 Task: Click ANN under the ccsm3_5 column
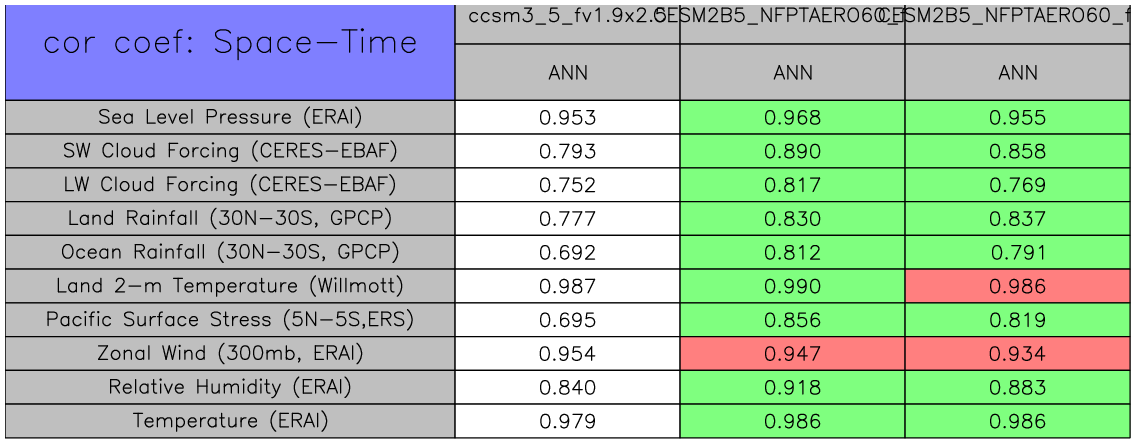click(x=567, y=72)
